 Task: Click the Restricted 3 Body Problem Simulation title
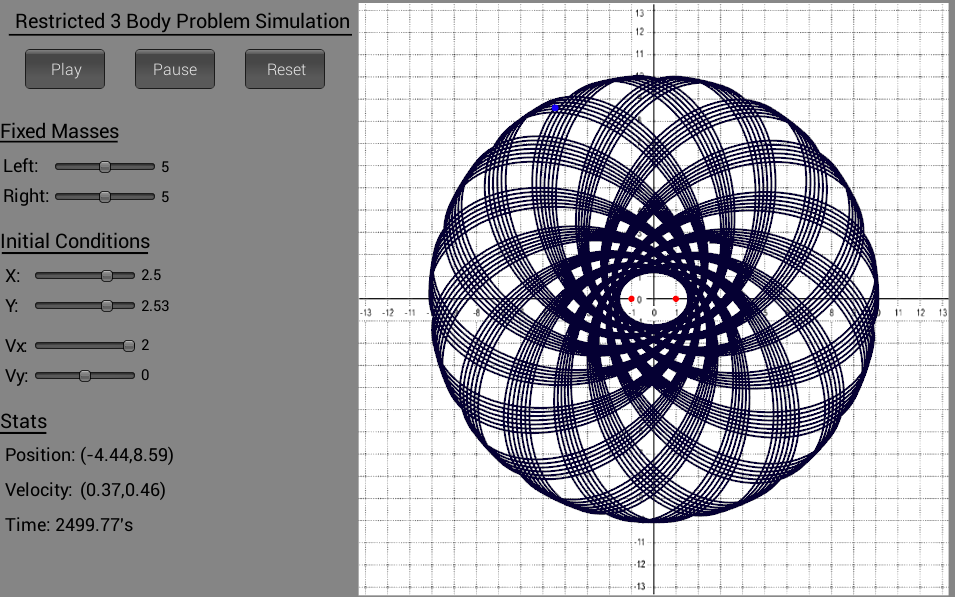182,22
